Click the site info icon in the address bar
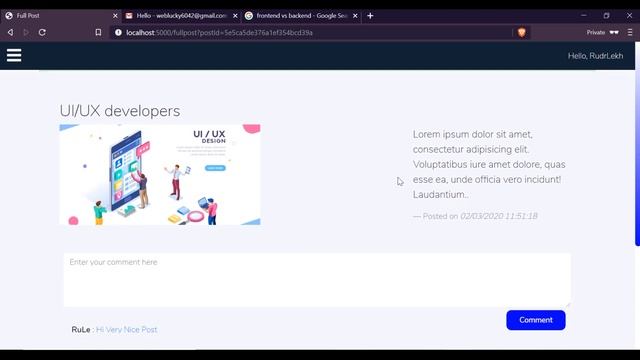The height and width of the screenshot is (360, 640). pyautogui.click(x=118, y=32)
